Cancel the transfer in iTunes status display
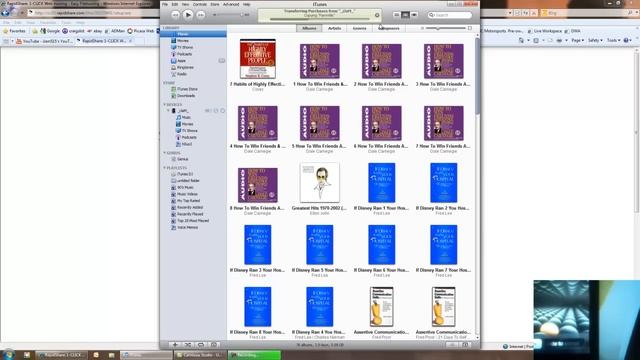 (377, 16)
